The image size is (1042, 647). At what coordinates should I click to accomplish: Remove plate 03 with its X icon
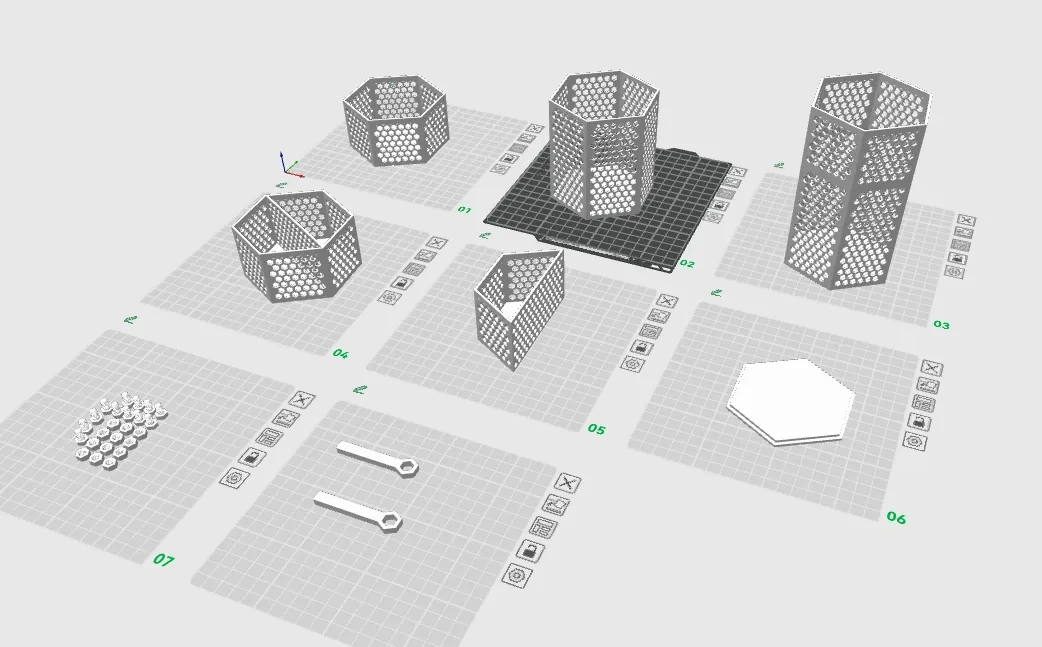(x=966, y=221)
